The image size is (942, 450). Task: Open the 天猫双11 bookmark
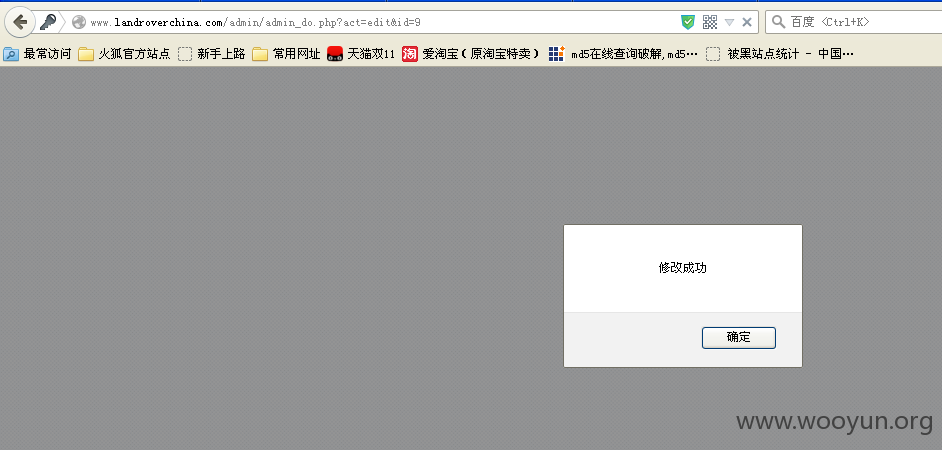pyautogui.click(x=360, y=54)
